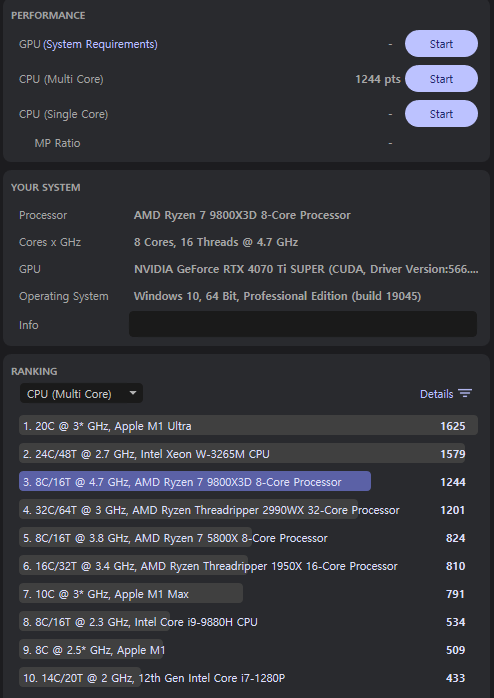
Task: Click into the Info text field
Action: tap(303, 324)
